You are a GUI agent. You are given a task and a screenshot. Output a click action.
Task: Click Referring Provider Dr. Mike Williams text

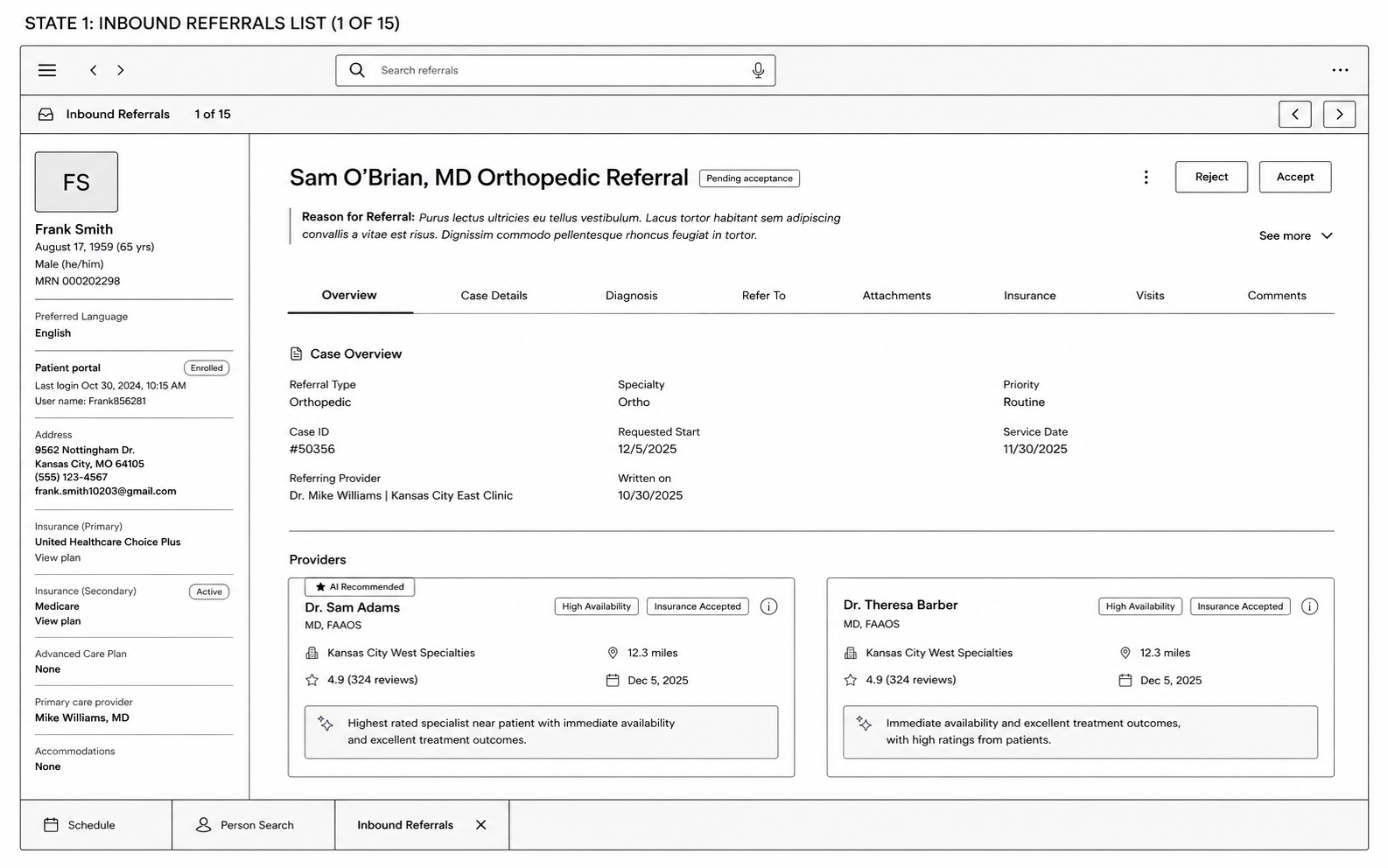pyautogui.click(x=401, y=495)
